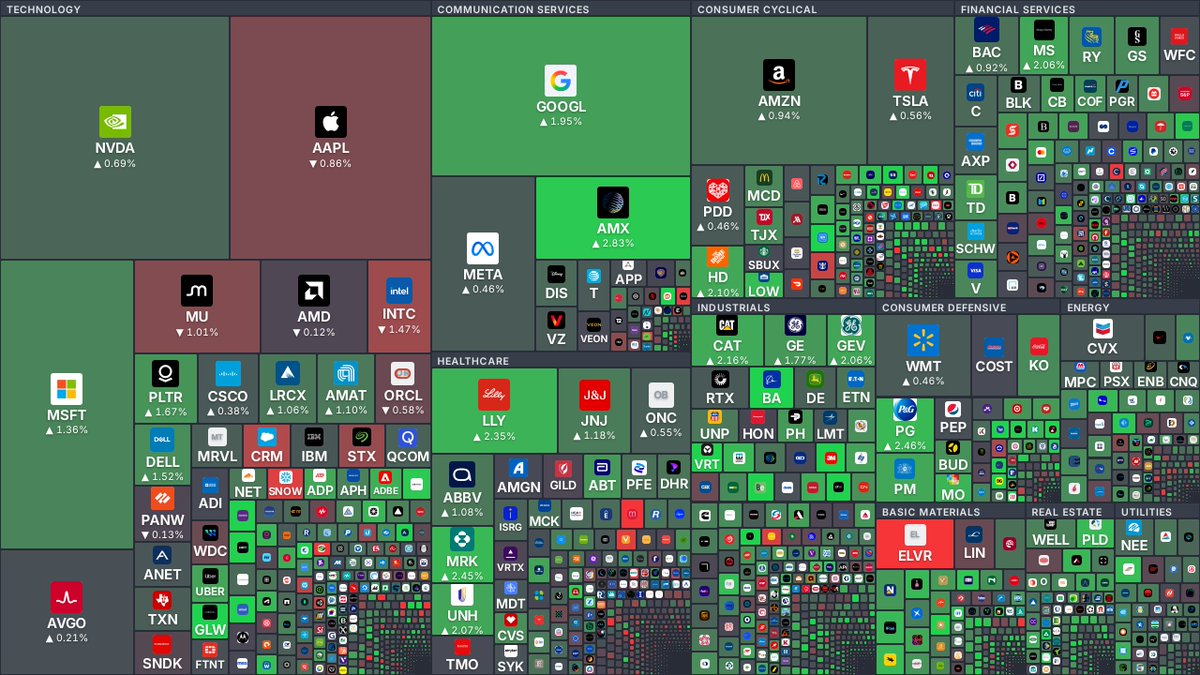Select the ABBV ticker text

click(462, 497)
